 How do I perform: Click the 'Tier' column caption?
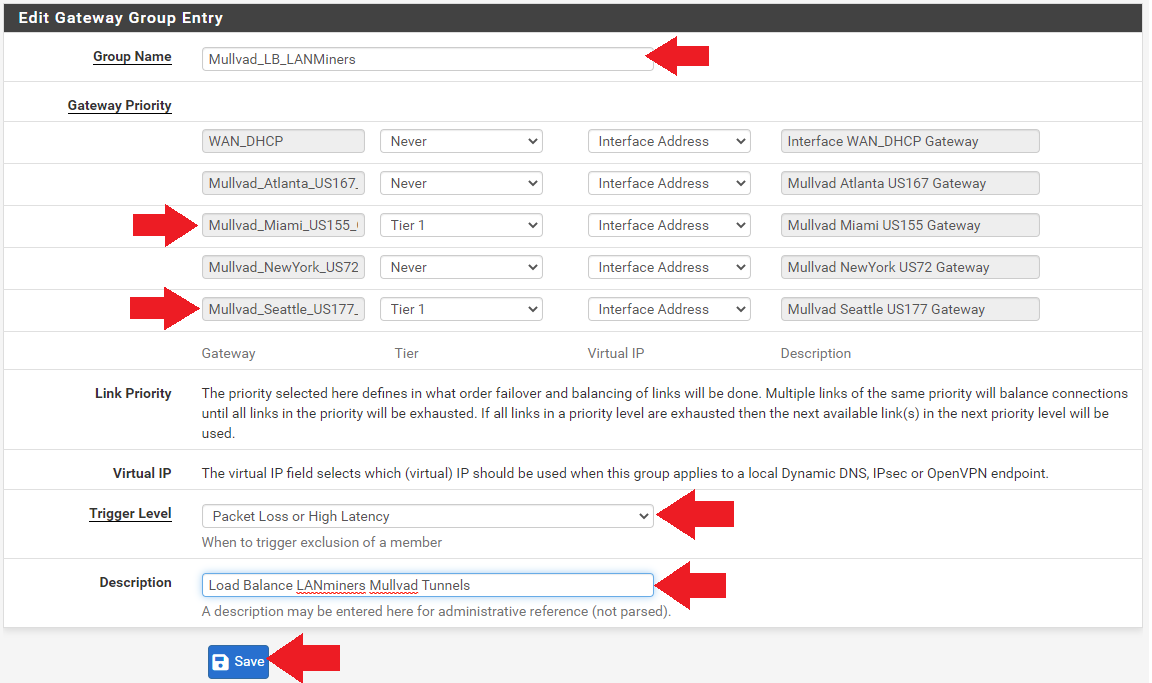(x=406, y=353)
